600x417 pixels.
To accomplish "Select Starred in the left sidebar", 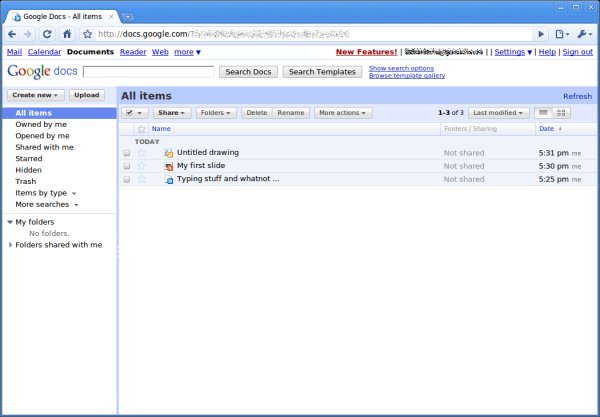I will point(29,158).
